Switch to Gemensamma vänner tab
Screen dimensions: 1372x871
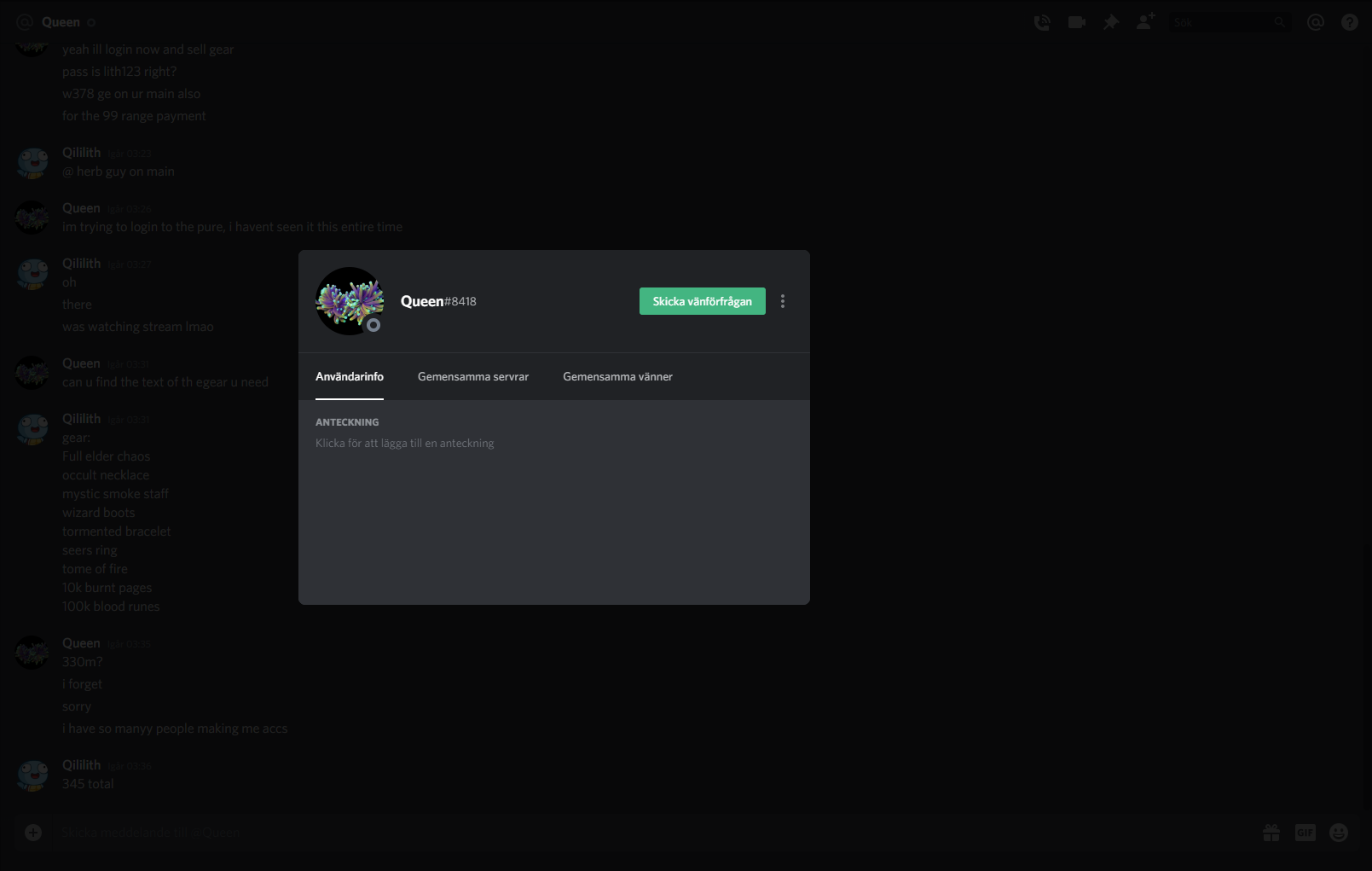(617, 376)
